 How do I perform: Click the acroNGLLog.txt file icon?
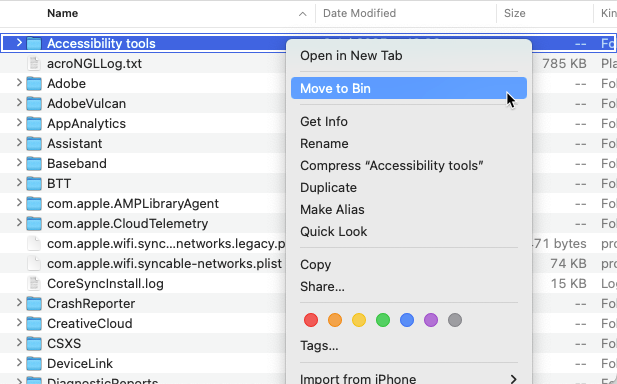click(x=34, y=63)
